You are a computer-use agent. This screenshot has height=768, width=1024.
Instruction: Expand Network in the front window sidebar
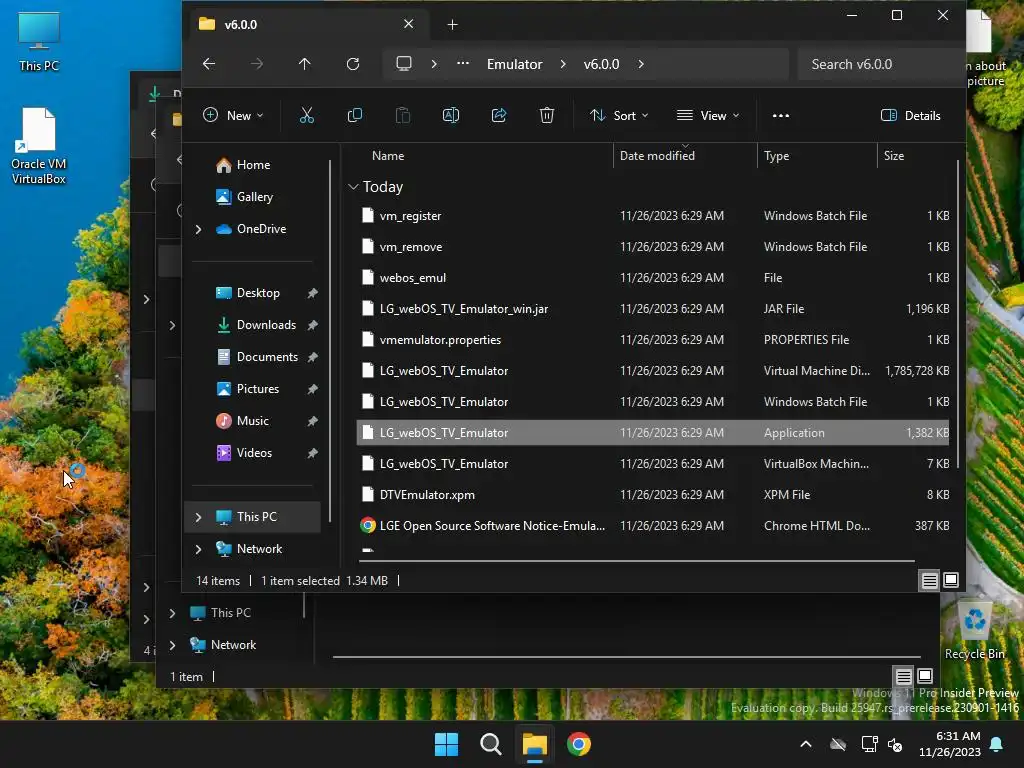(x=199, y=549)
